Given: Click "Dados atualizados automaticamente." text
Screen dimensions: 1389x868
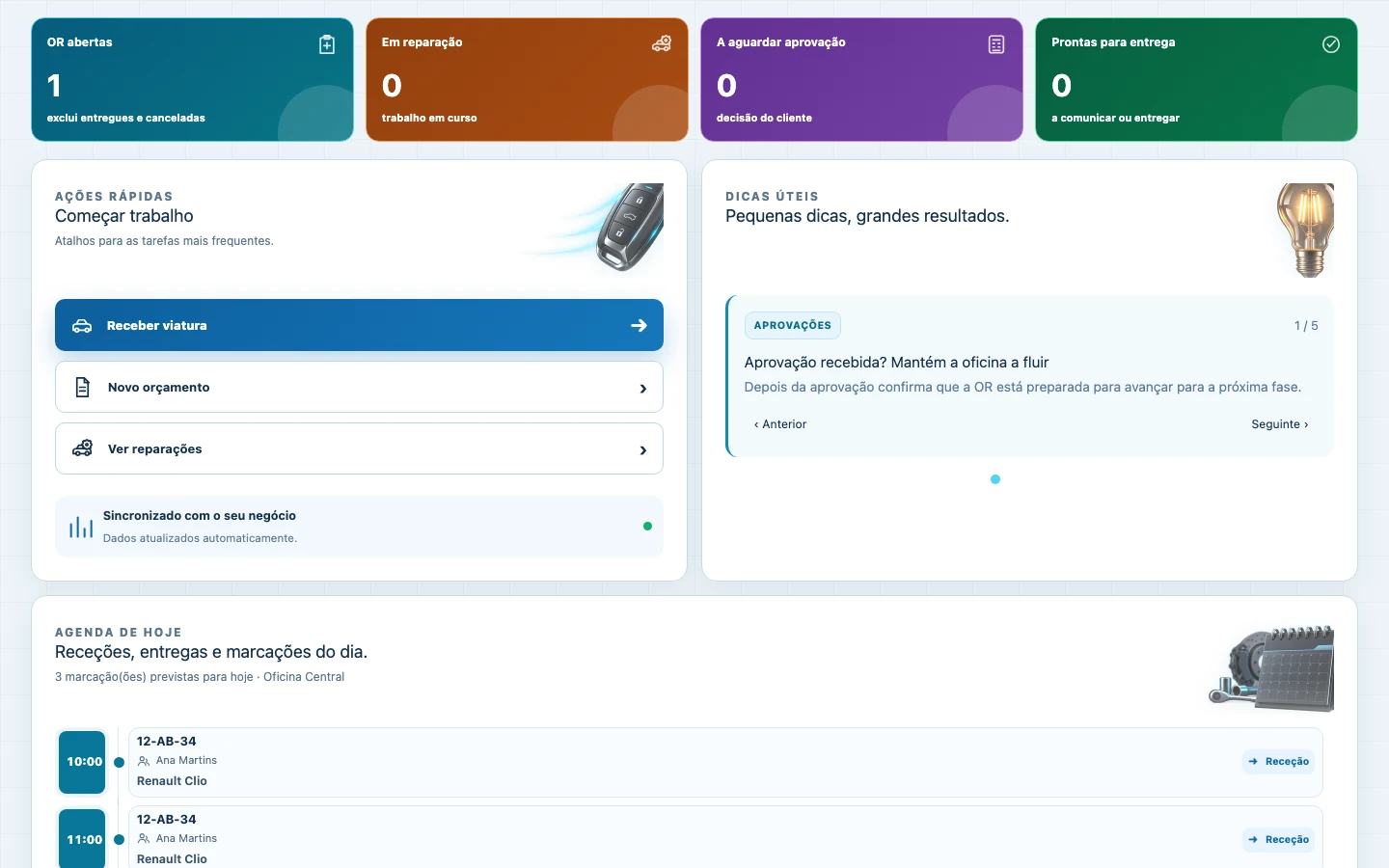Looking at the screenshot, I should coord(201,538).
